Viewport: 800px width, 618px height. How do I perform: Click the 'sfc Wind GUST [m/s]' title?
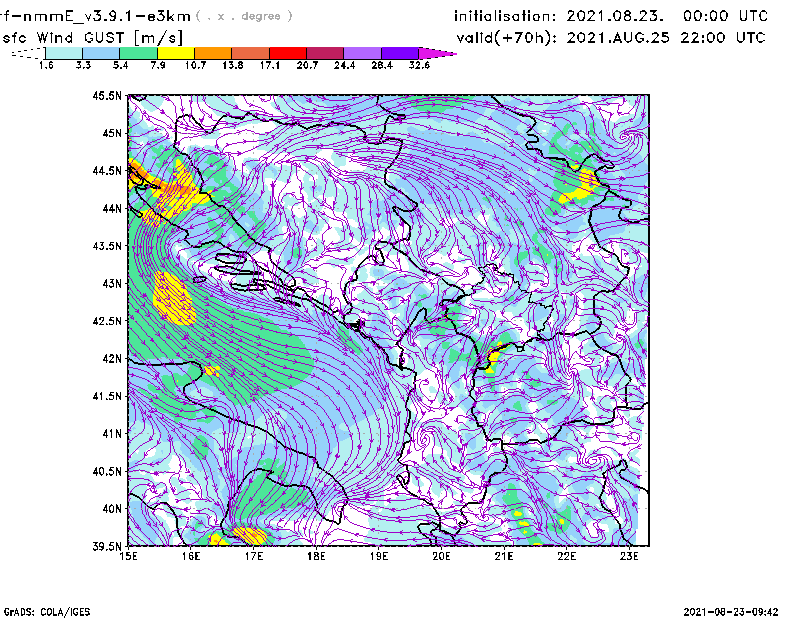point(92,38)
